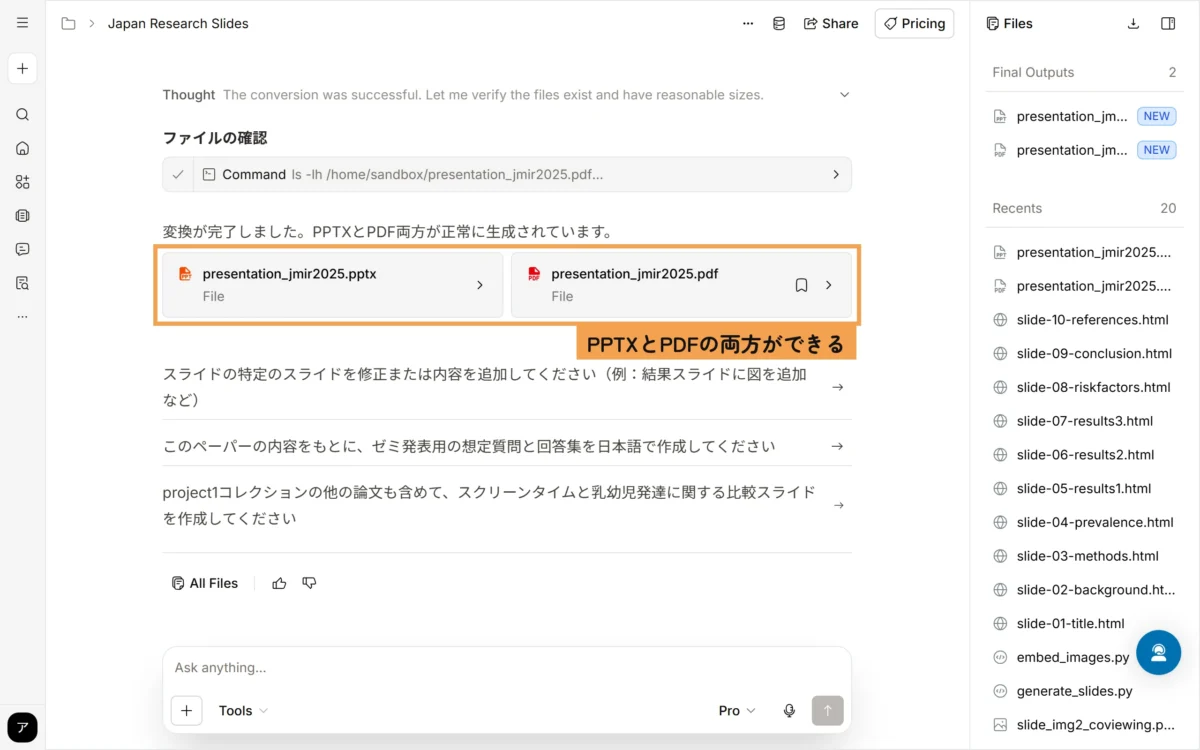Viewport: 1200px width, 750px height.
Task: Show more sidebar items via the ellipsis
Action: tap(22, 317)
